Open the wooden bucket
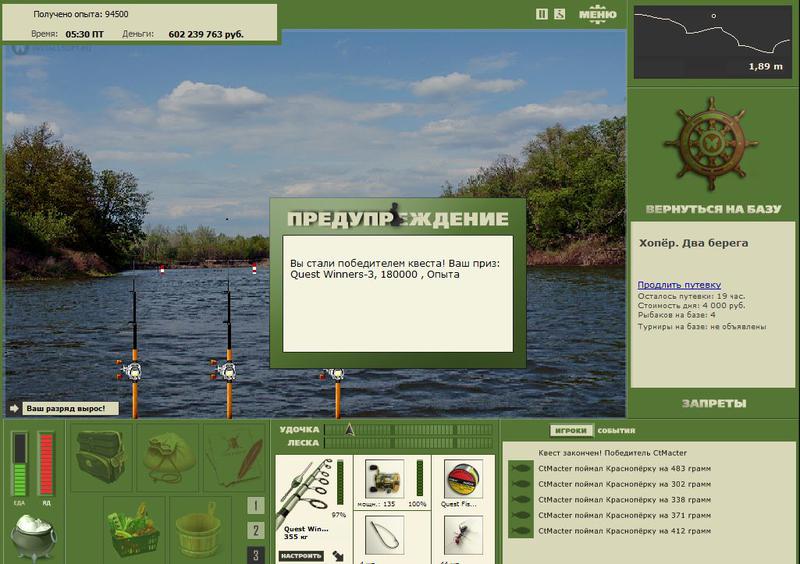Image resolution: width=800 pixels, height=564 pixels. click(x=198, y=529)
